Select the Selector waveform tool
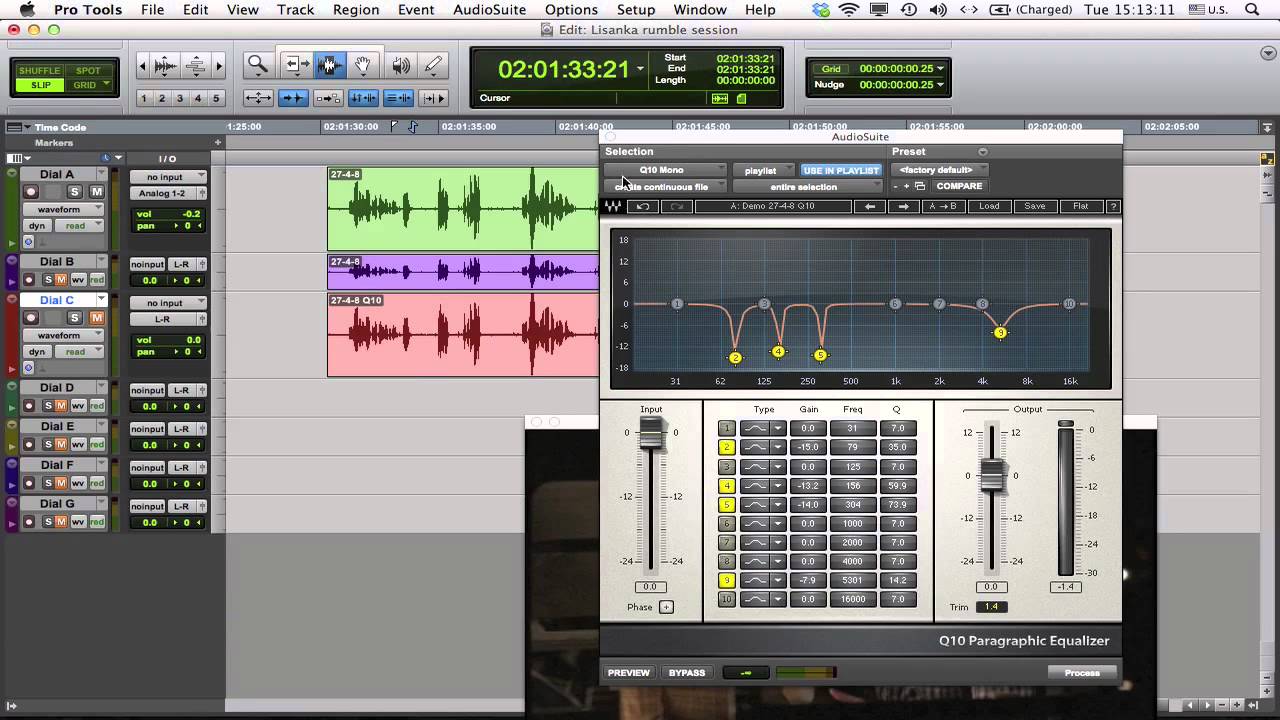The width and height of the screenshot is (1280, 720). (330, 66)
